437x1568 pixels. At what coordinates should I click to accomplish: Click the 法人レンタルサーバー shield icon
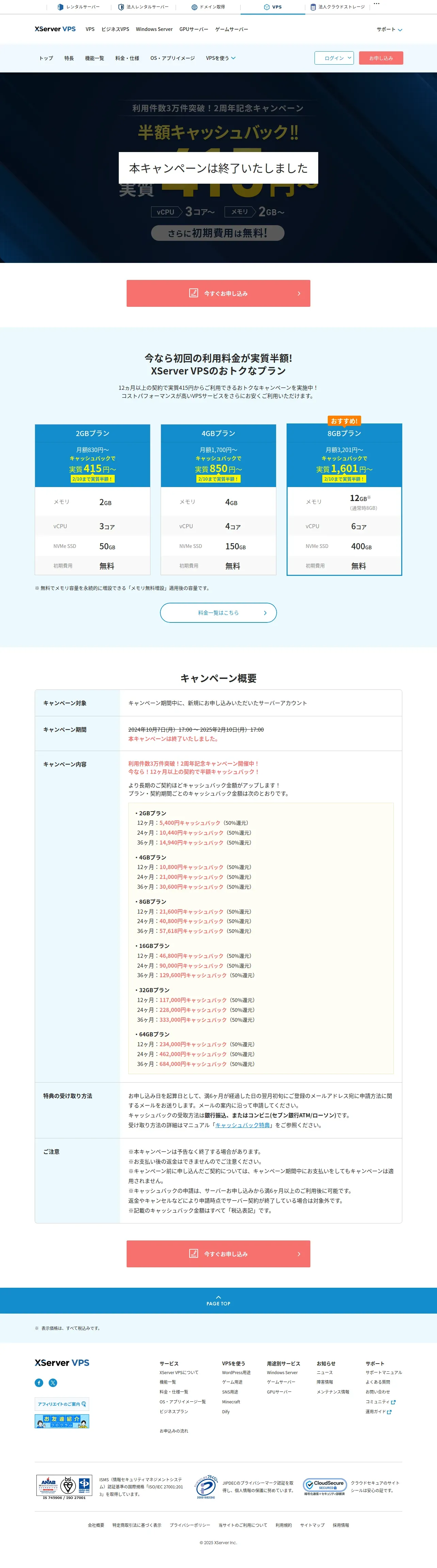pos(121,7)
